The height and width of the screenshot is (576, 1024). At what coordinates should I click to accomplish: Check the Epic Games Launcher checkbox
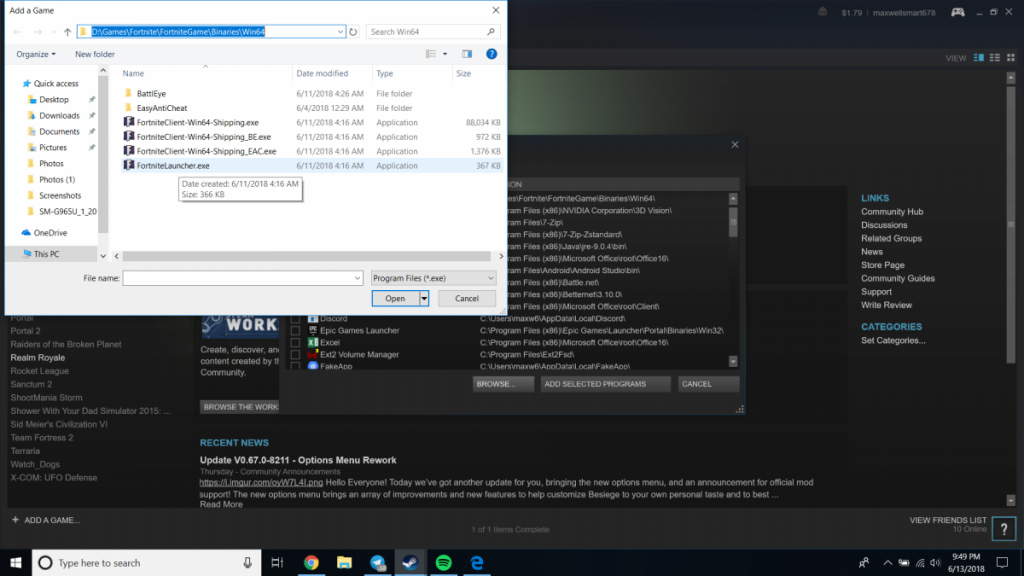coord(295,330)
